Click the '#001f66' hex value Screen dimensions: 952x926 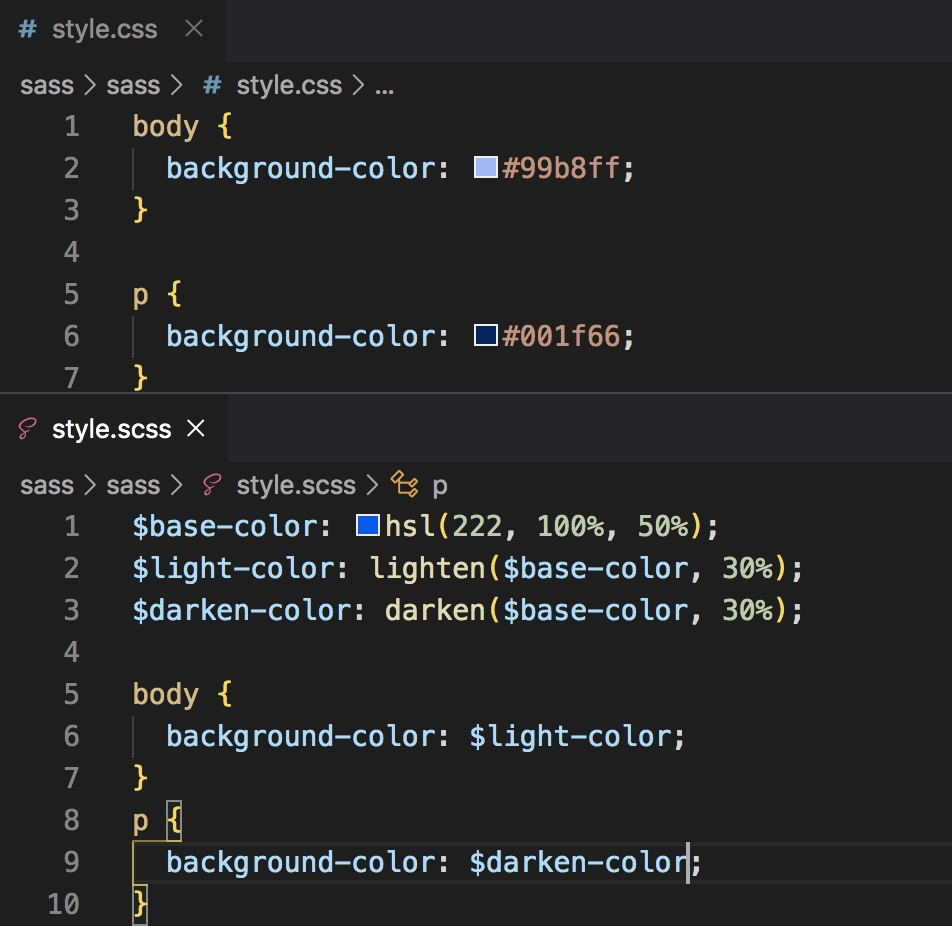562,336
